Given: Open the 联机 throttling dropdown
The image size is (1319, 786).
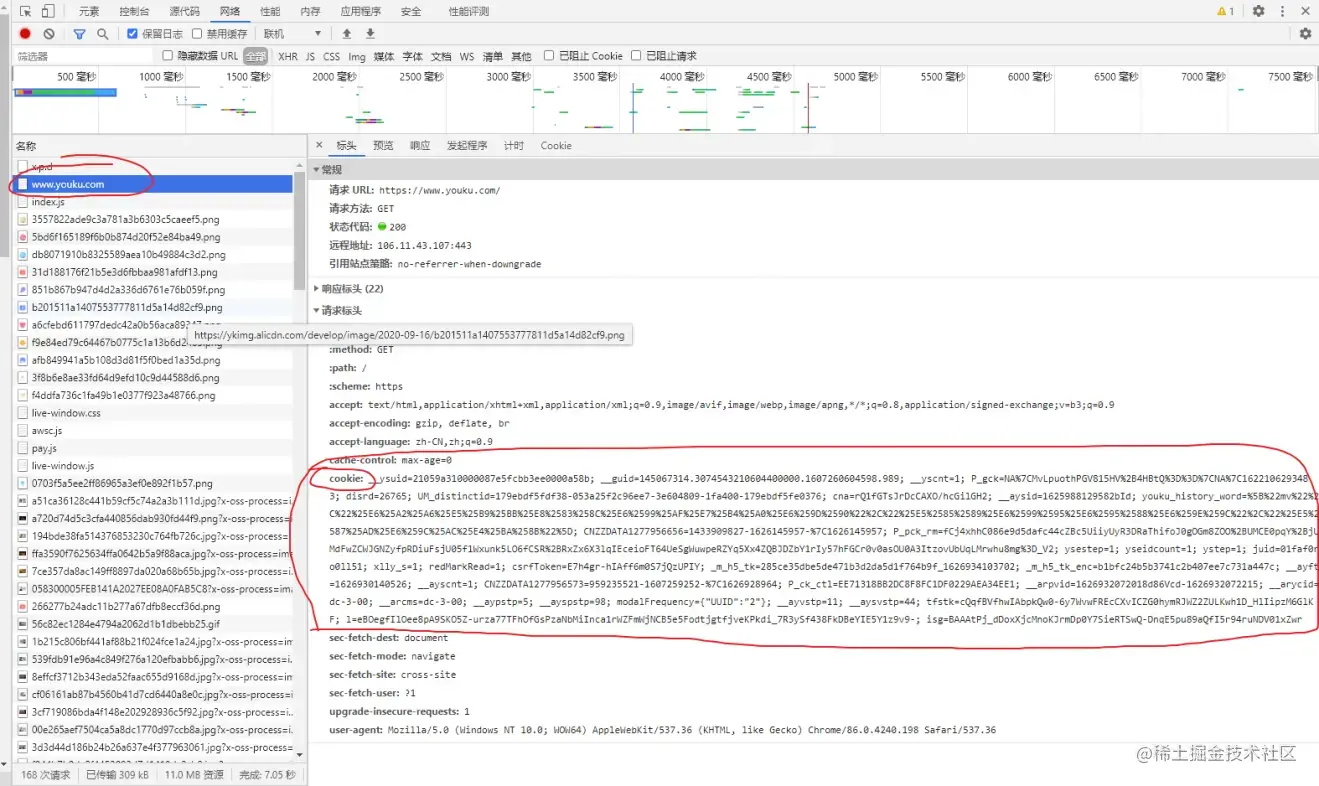Looking at the screenshot, I should (x=292, y=34).
